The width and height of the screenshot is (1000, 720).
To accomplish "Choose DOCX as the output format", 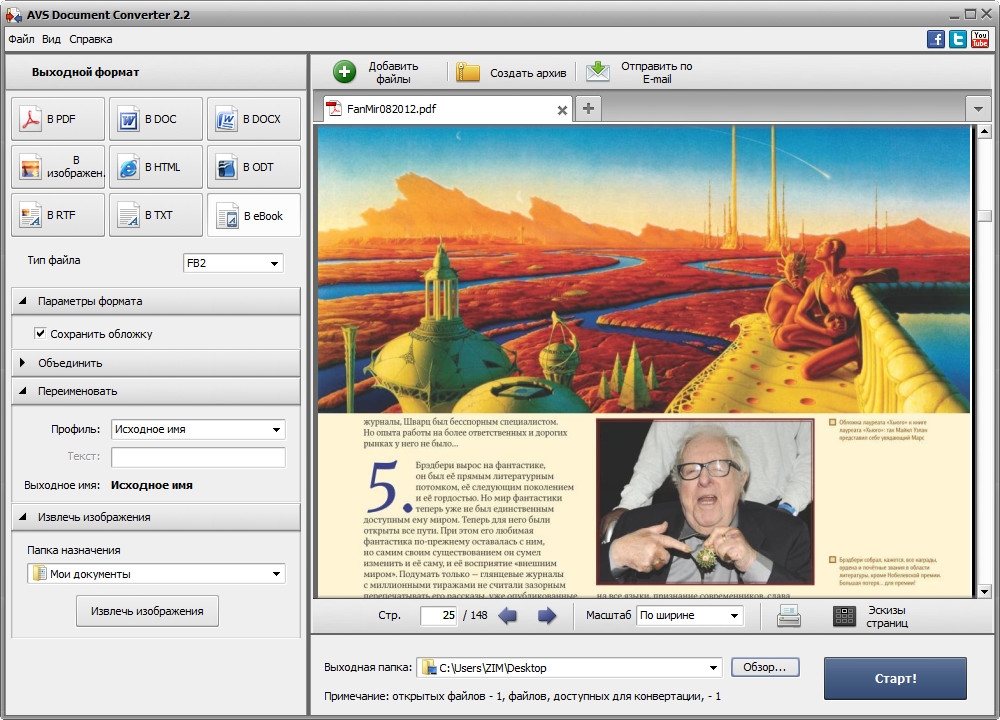I will coord(254,119).
